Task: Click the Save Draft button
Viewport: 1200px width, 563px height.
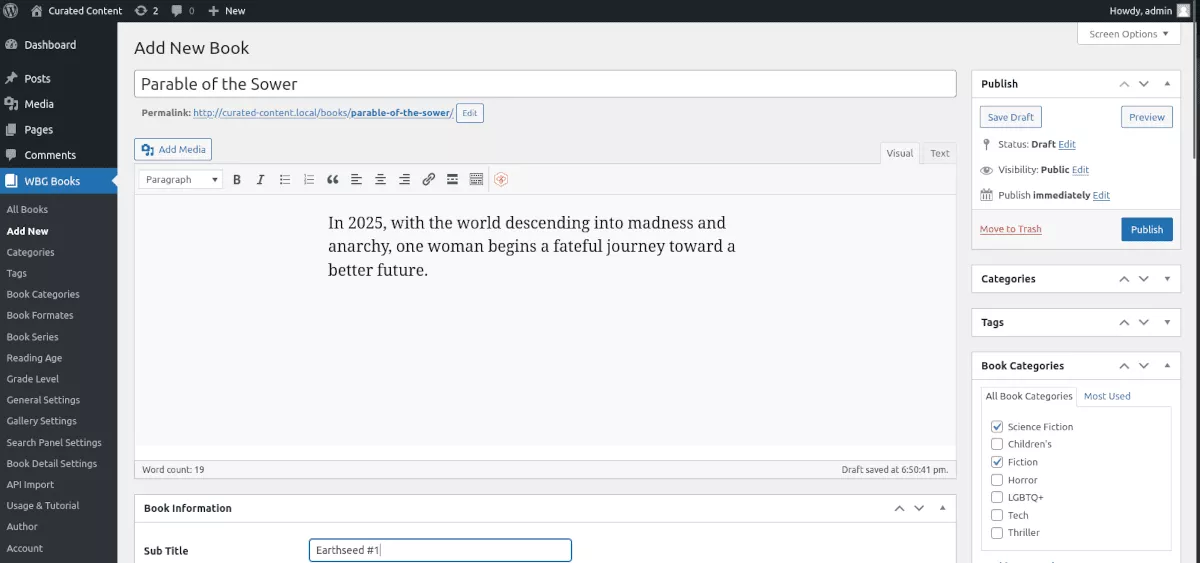Action: (1011, 117)
